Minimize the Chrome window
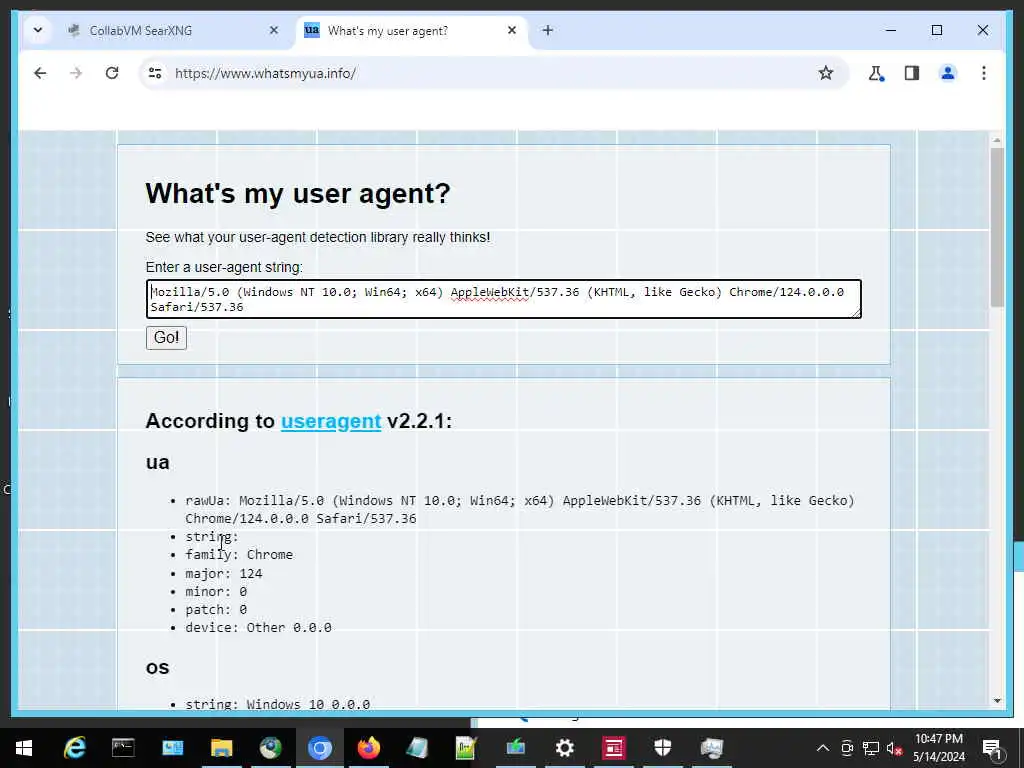This screenshot has width=1024, height=768. [891, 30]
